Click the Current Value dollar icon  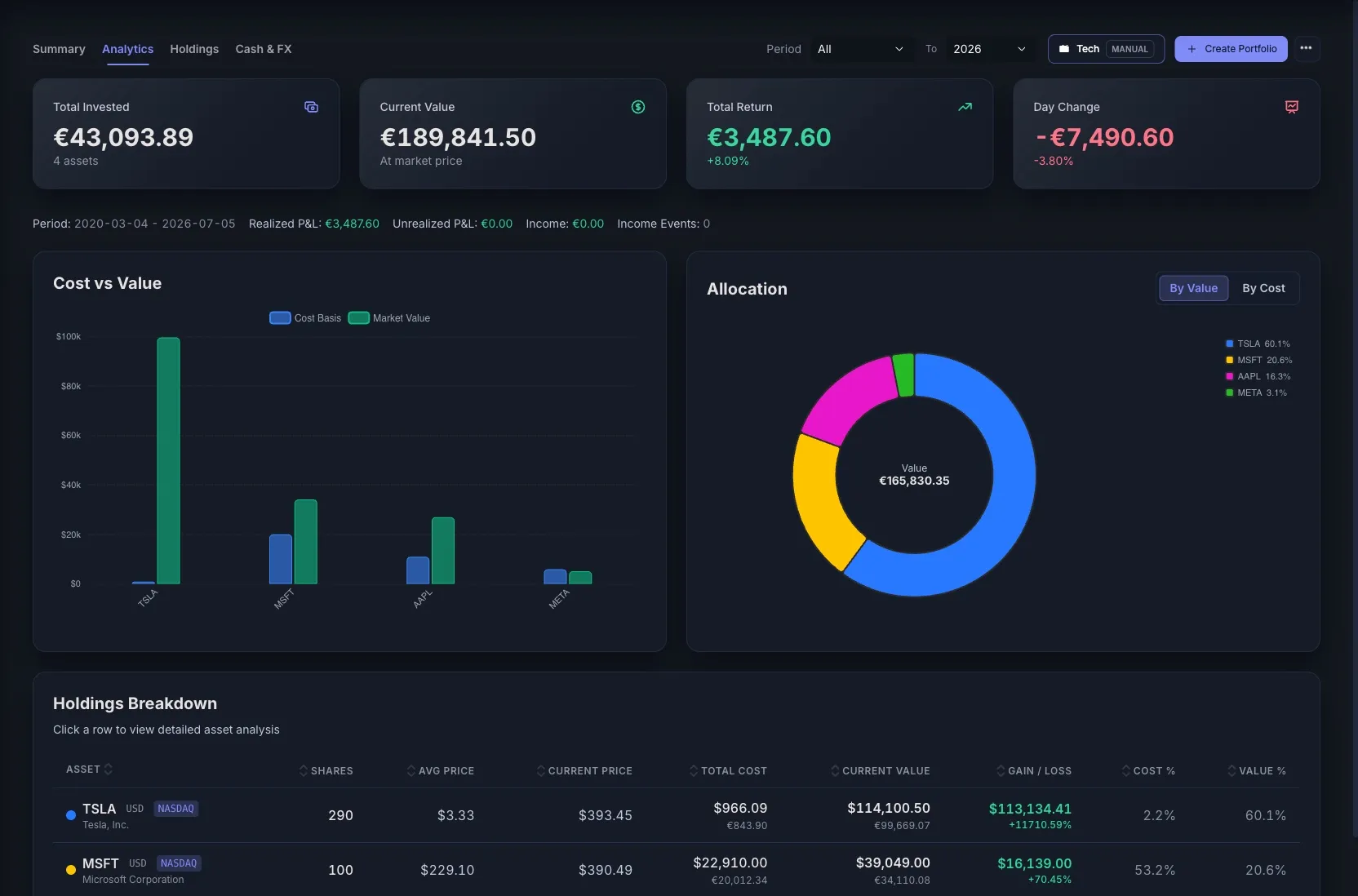click(638, 107)
